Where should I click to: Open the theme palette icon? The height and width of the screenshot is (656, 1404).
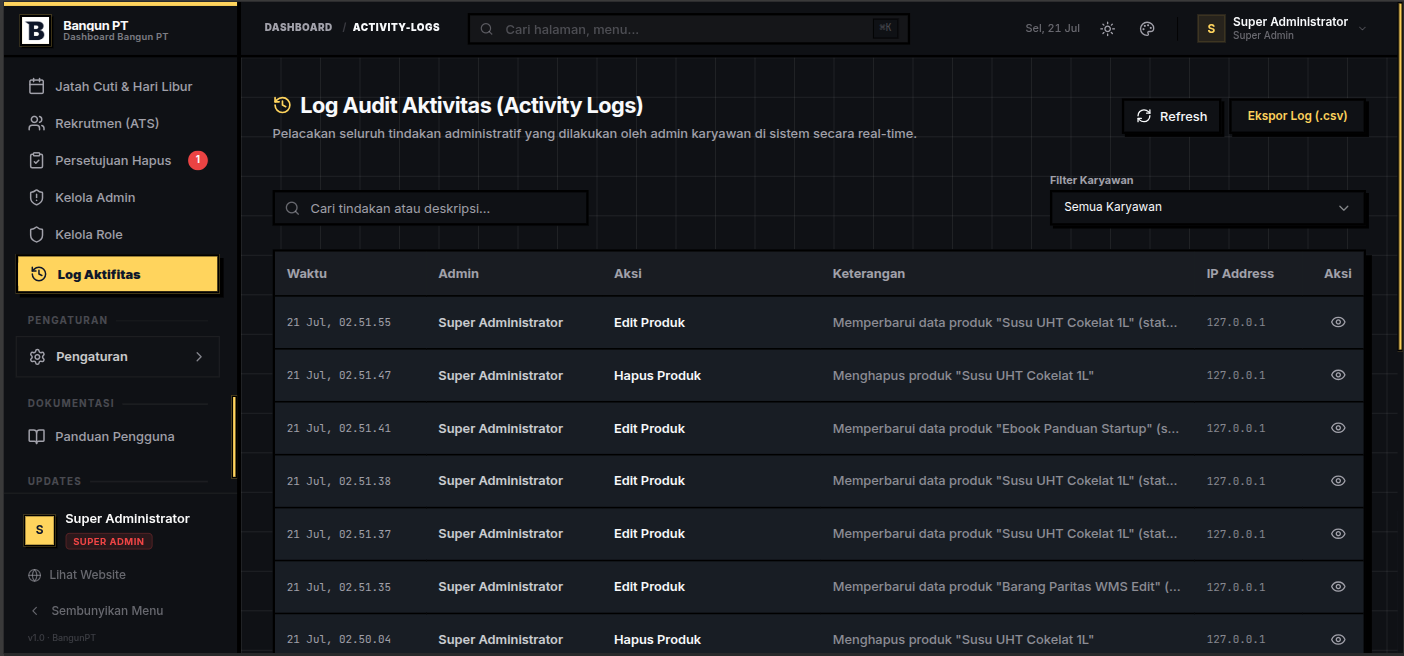tap(1147, 29)
